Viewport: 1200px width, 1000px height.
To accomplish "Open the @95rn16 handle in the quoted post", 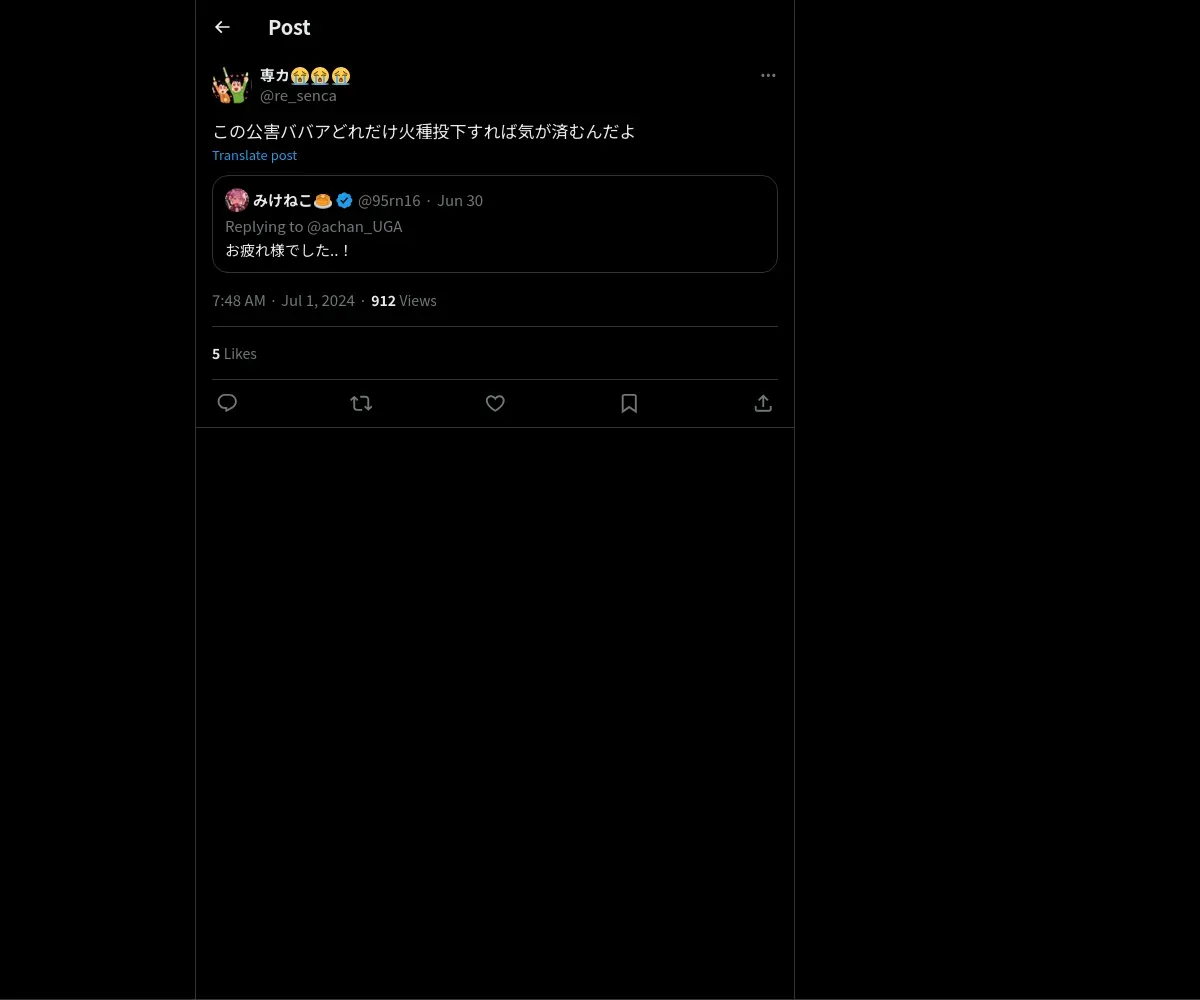I will [x=389, y=200].
